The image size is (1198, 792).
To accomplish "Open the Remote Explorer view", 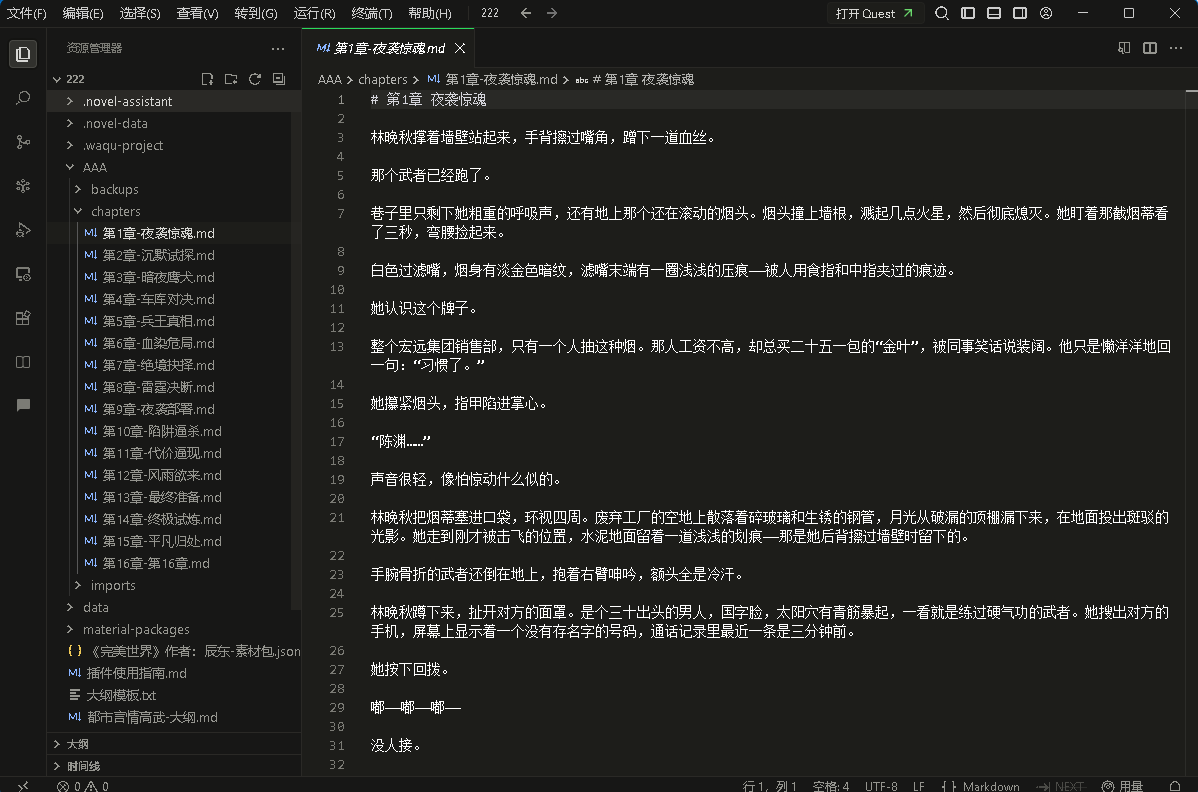I will click(23, 274).
